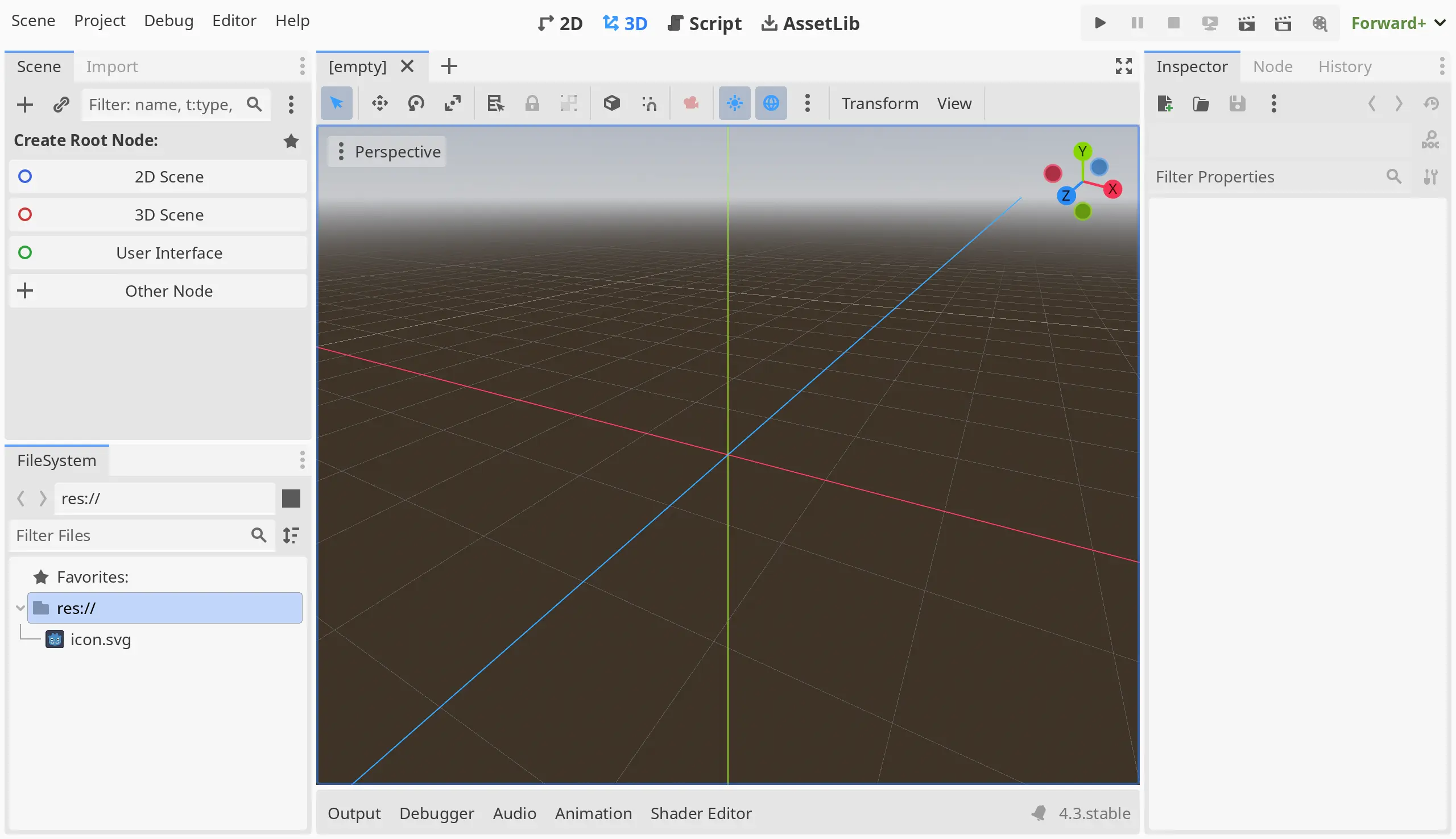This screenshot has width=1456, height=839.
Task: Switch to the 3D workspace
Action: tap(625, 23)
